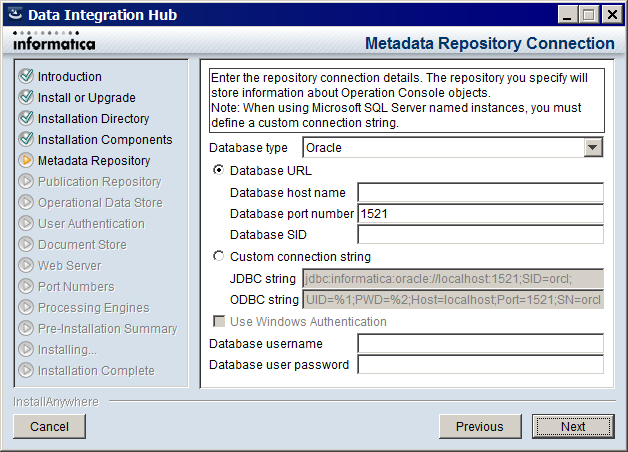628x452 pixels.
Task: Click the Port Numbers step icon
Action: [26, 286]
